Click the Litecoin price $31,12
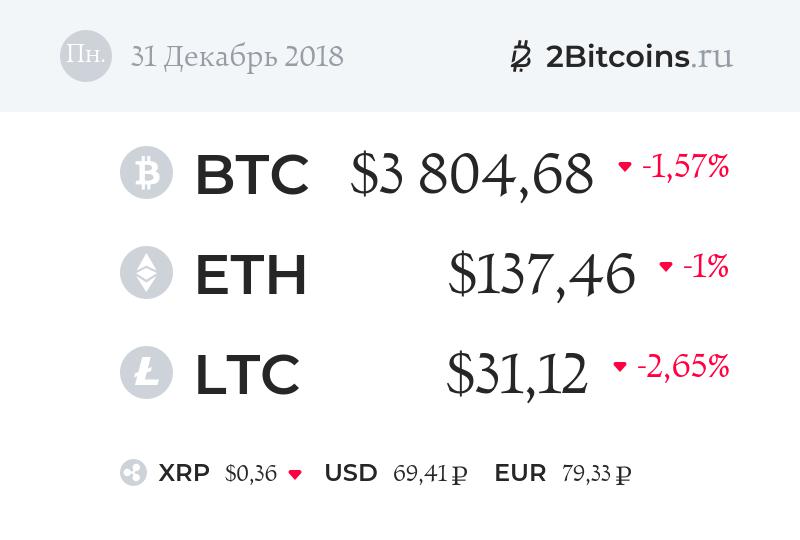Screen dimensions: 800x540 [516, 374]
